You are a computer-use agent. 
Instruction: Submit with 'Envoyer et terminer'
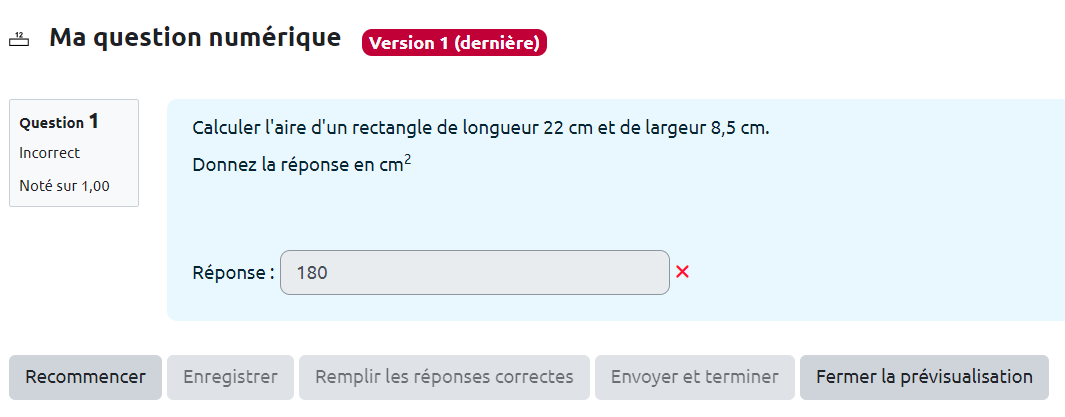tap(694, 377)
